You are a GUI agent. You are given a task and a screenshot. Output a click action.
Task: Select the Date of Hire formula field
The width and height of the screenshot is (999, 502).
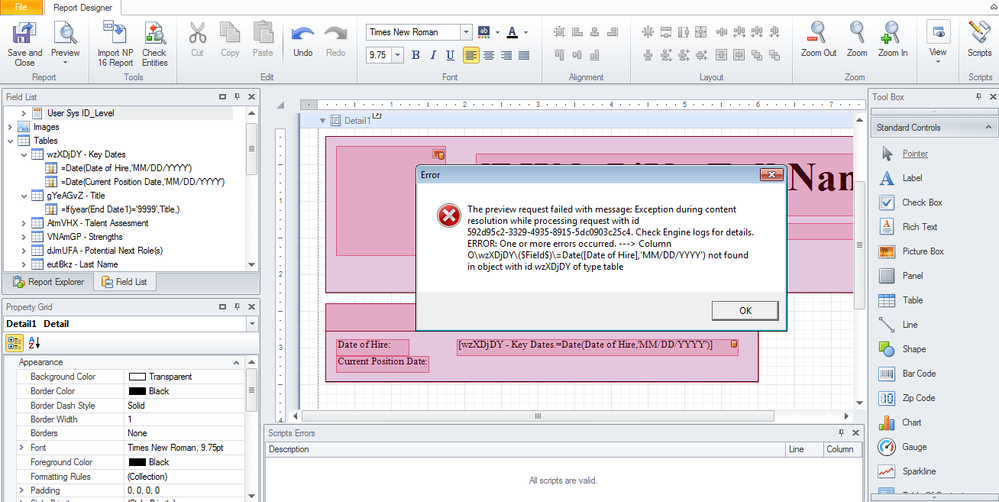125,168
